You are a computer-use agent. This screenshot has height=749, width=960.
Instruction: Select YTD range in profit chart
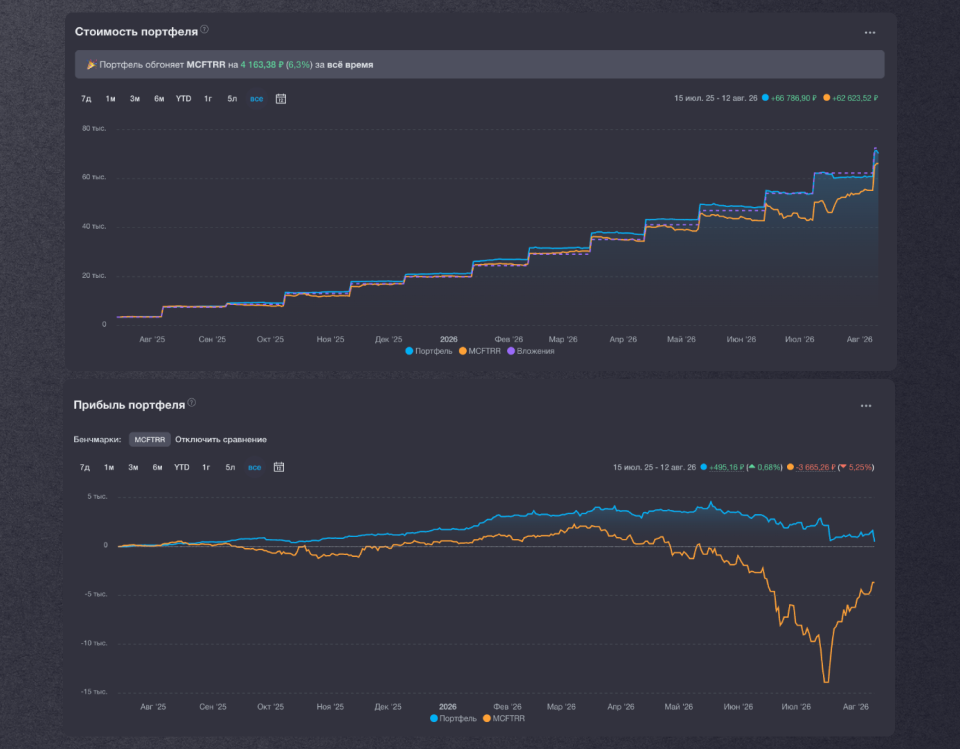point(182,467)
